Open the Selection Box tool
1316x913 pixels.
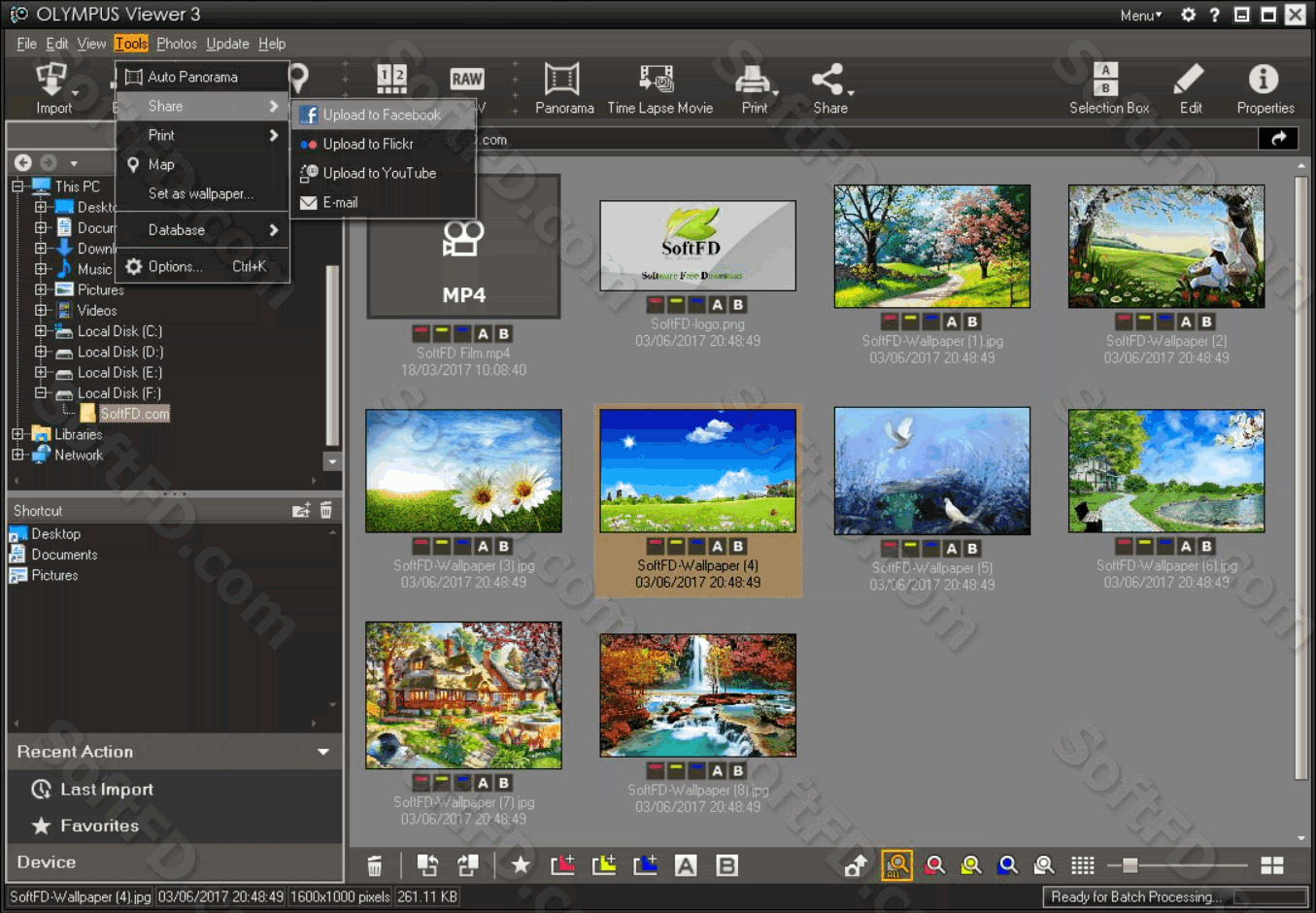[x=1108, y=88]
